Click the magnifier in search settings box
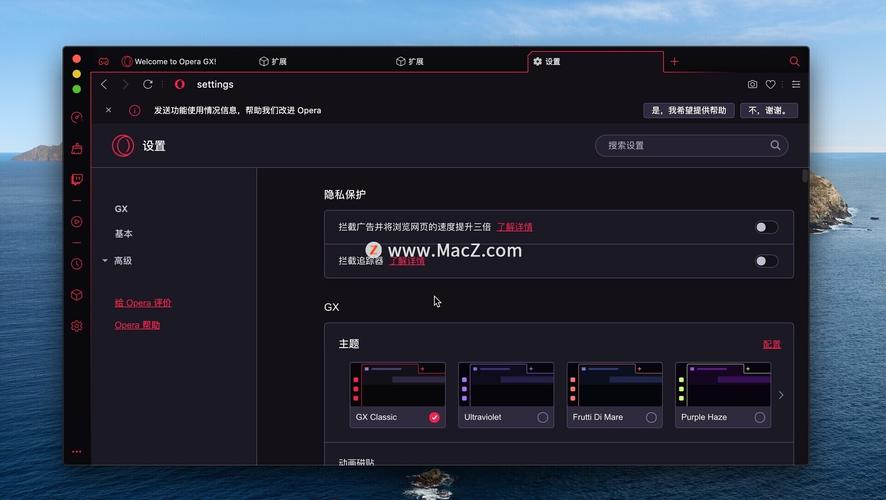The height and width of the screenshot is (500, 886). (775, 145)
